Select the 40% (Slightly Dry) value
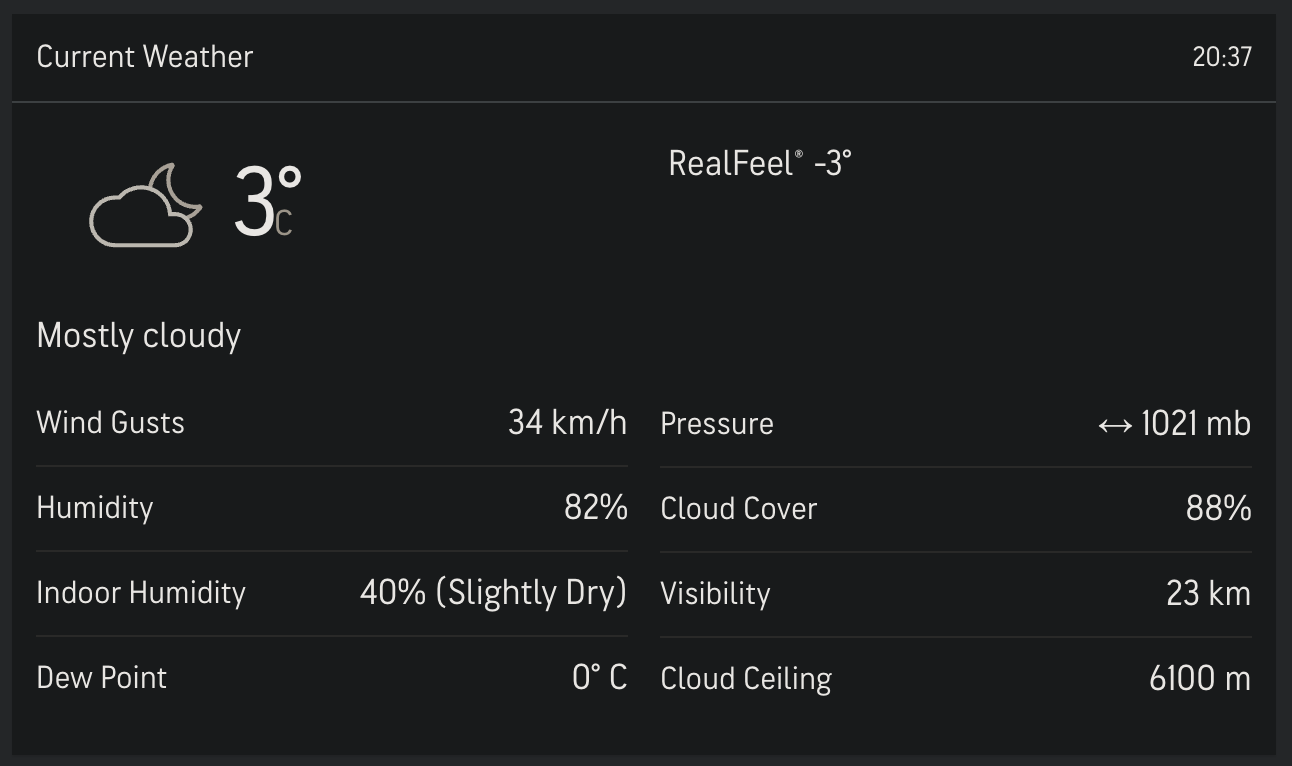The width and height of the screenshot is (1292, 766). (493, 593)
